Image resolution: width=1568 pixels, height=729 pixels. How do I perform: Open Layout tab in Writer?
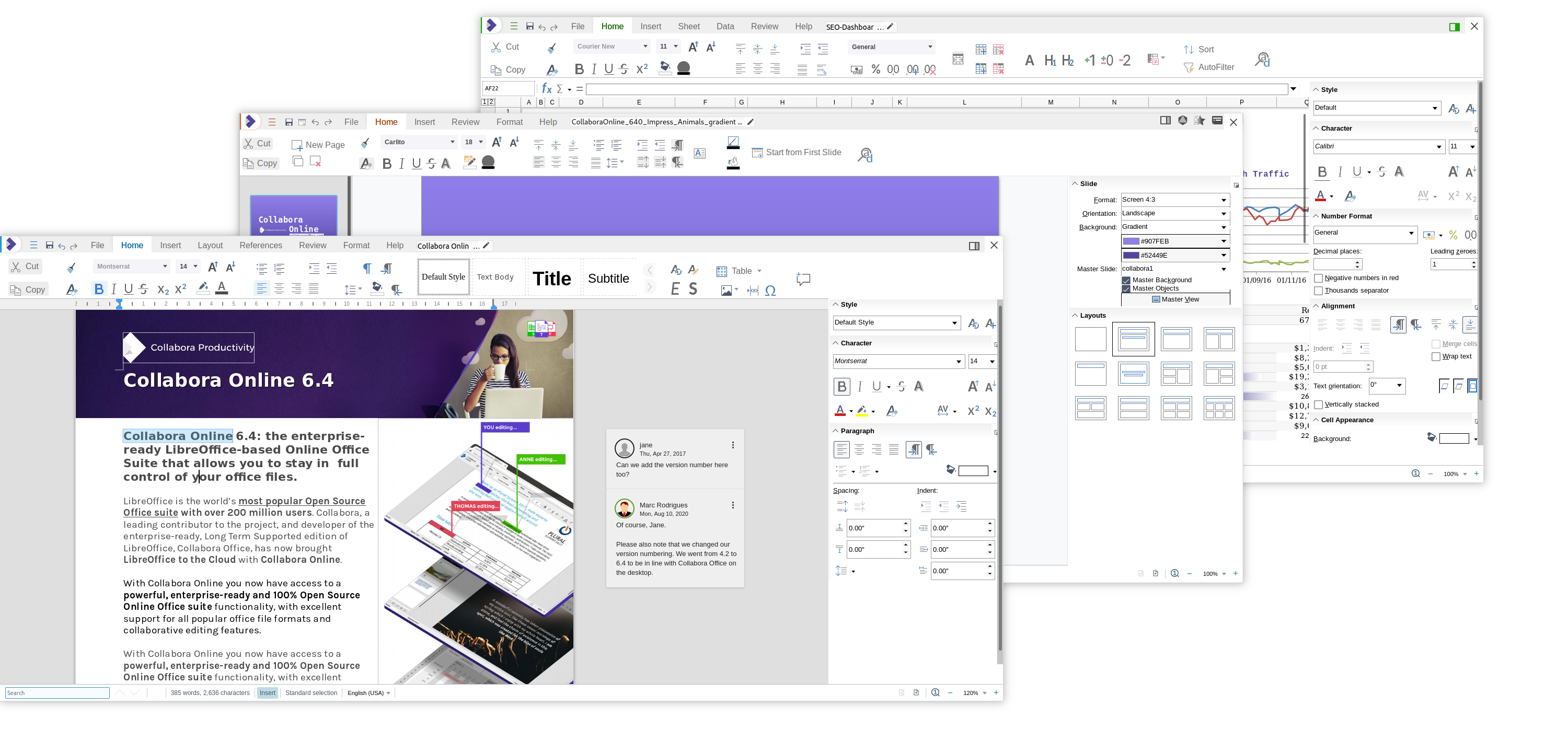click(x=210, y=245)
